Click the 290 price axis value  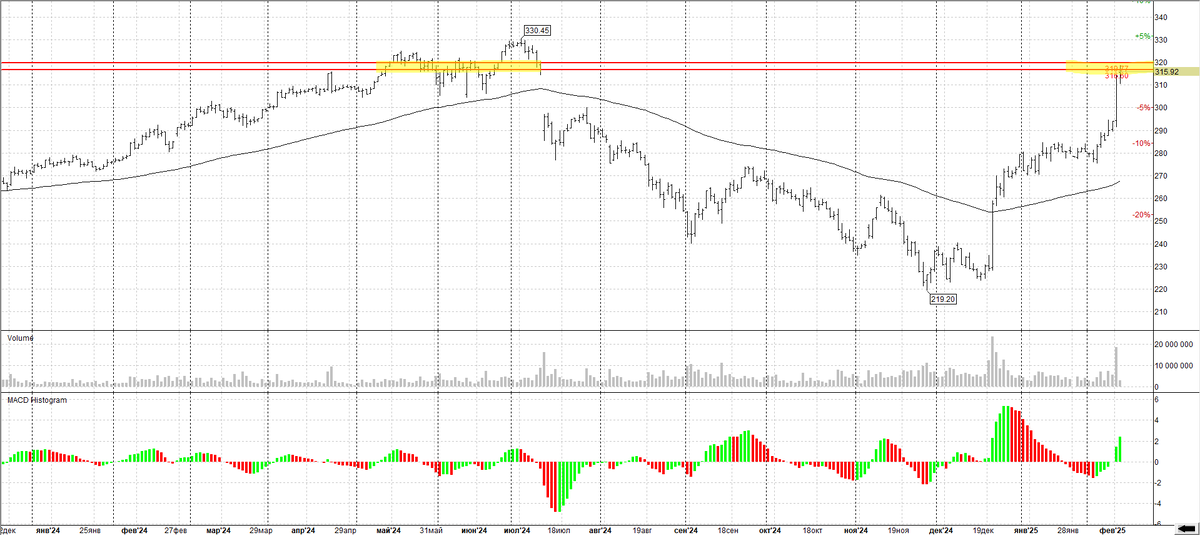tap(1161, 131)
